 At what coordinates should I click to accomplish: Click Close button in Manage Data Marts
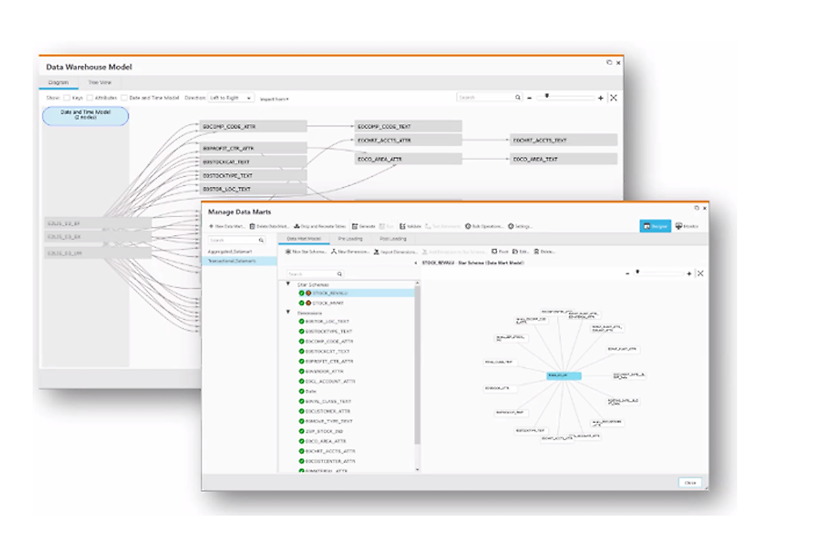690,483
